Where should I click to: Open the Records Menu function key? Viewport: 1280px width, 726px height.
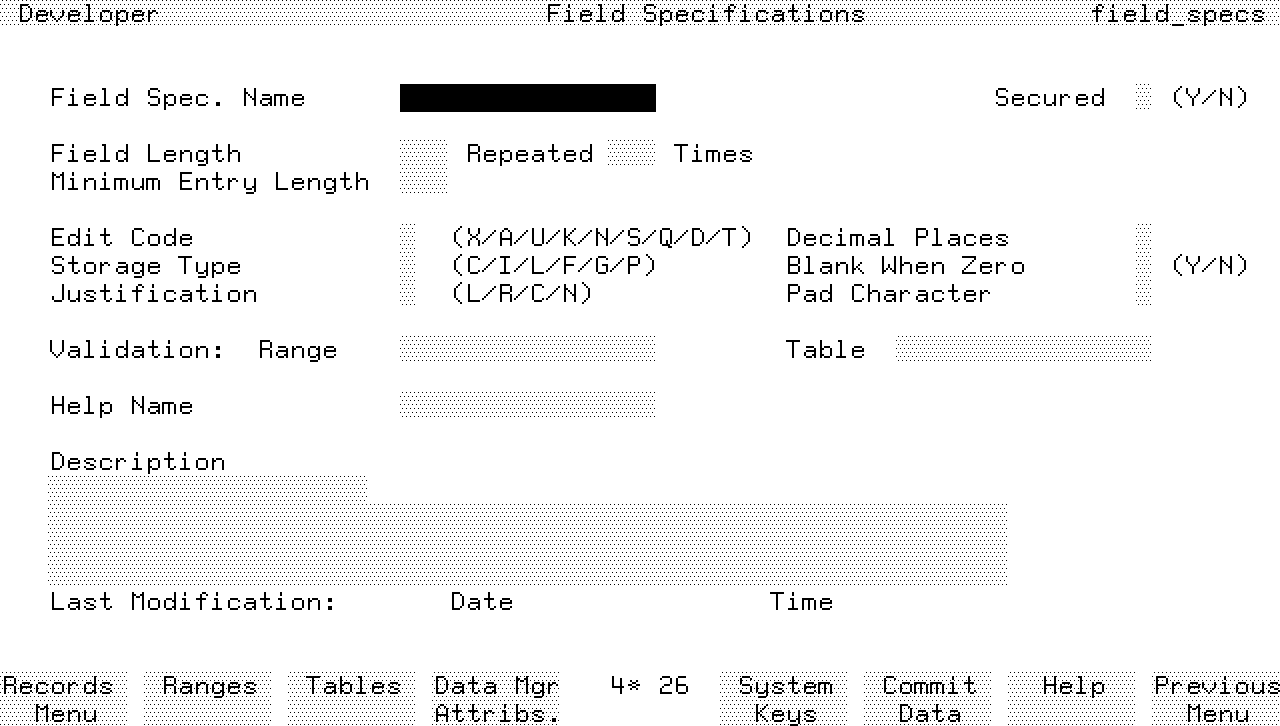click(64, 699)
